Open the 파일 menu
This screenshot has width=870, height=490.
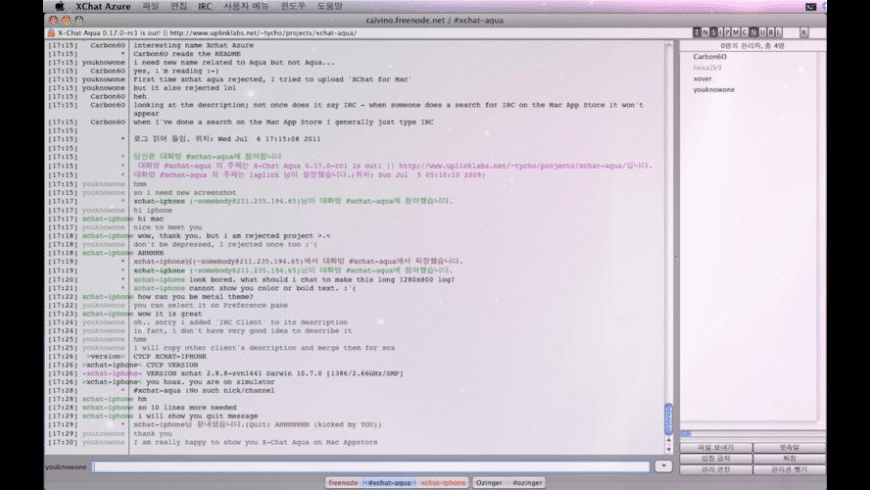(x=150, y=7)
